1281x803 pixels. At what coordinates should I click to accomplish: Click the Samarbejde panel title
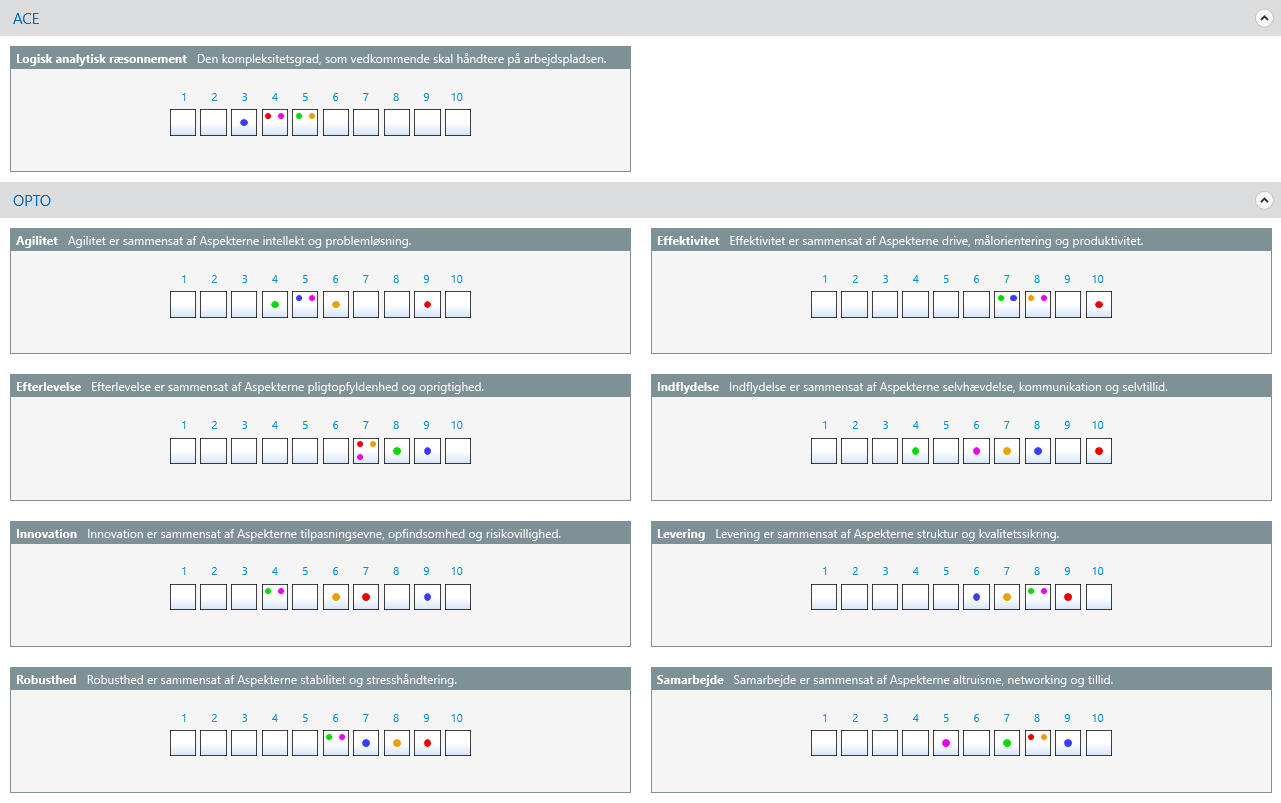[690, 680]
